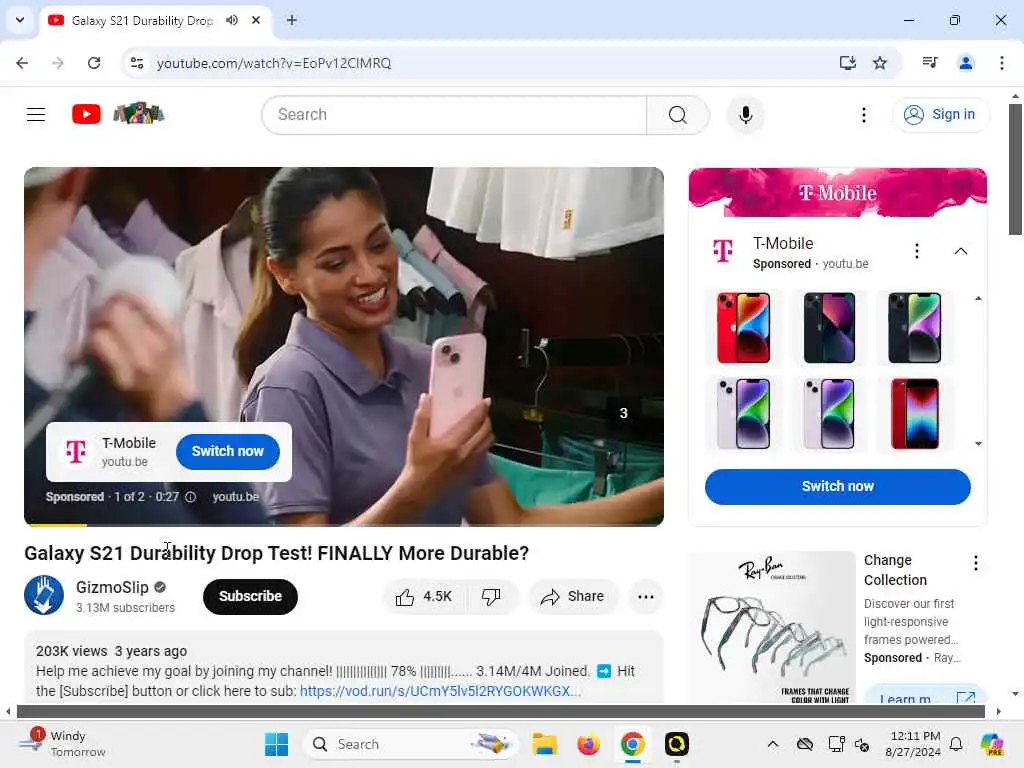This screenshot has height=768, width=1024.
Task: Like the video 4.5K thumbs up
Action: pos(423,597)
